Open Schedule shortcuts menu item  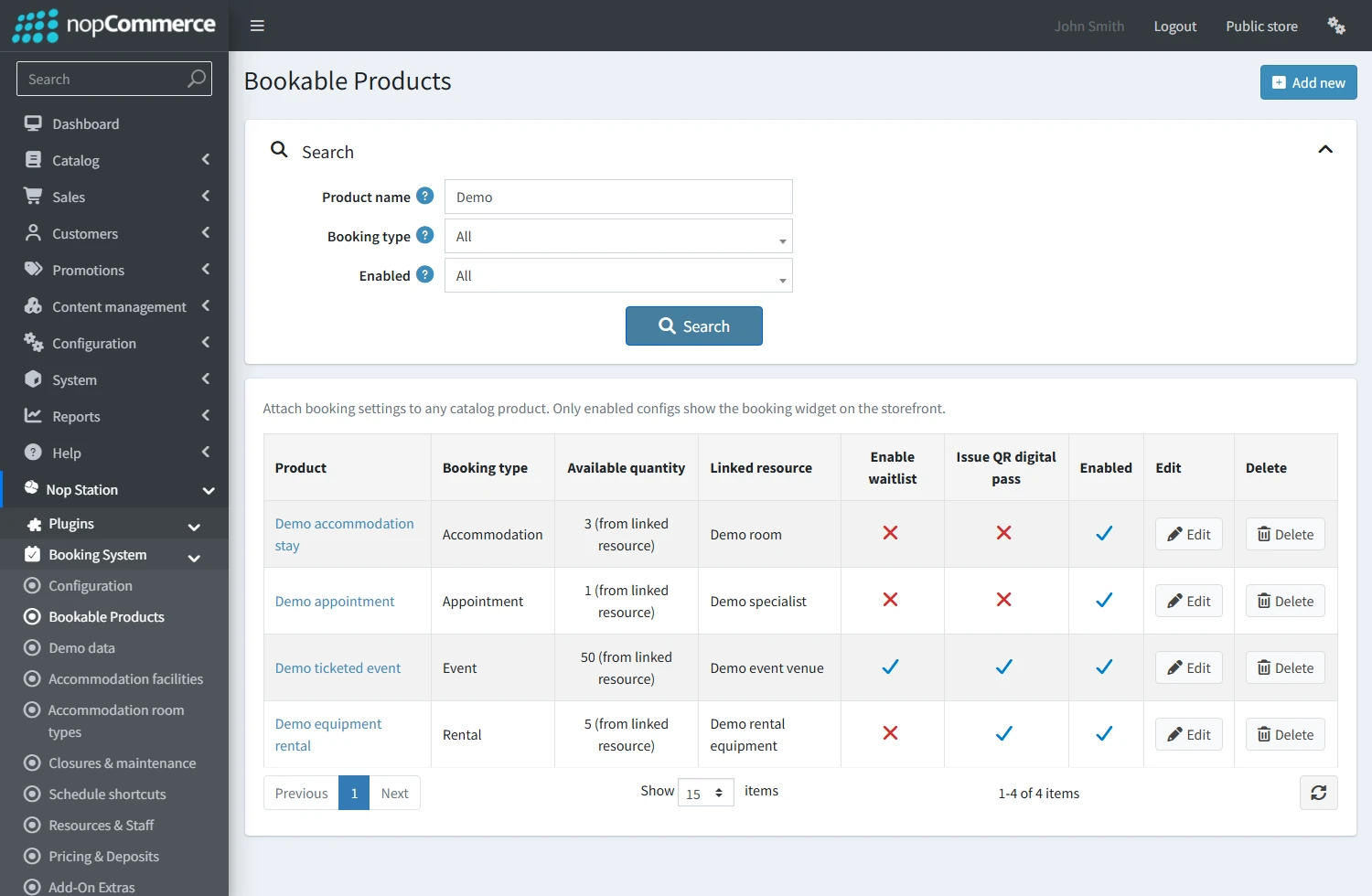click(x=107, y=795)
